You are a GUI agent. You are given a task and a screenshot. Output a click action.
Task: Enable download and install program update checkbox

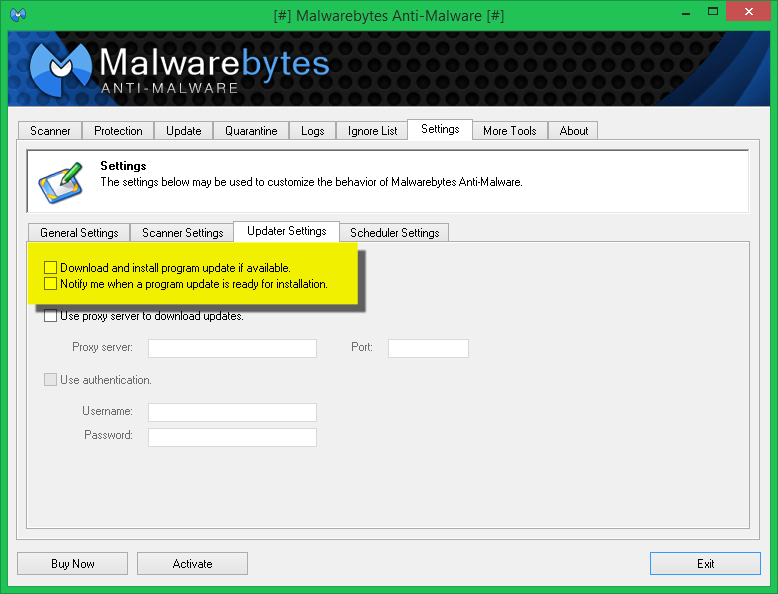click(50, 268)
